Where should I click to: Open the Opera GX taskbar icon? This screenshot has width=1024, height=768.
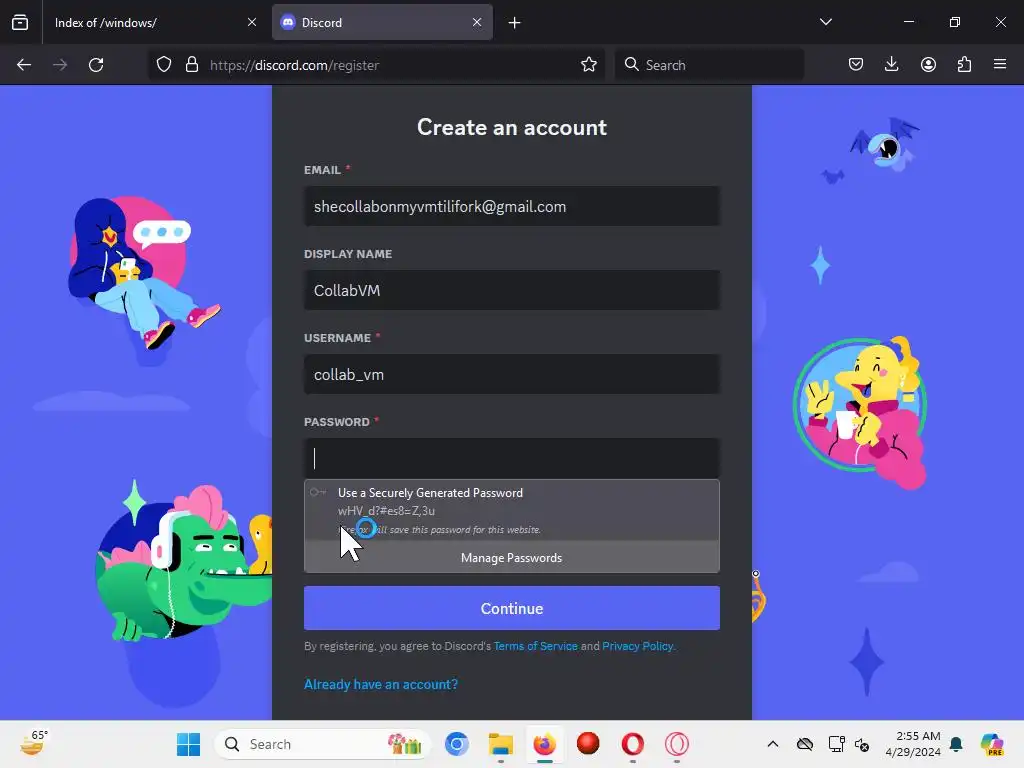pyautogui.click(x=677, y=744)
